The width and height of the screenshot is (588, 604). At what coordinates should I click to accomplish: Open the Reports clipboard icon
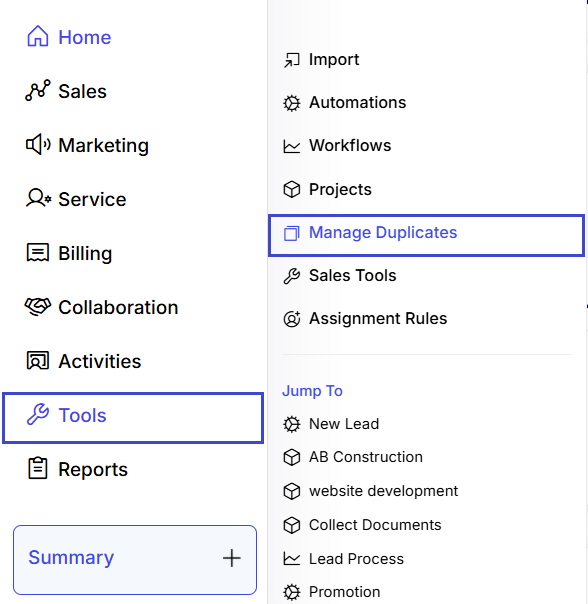[x=38, y=468]
